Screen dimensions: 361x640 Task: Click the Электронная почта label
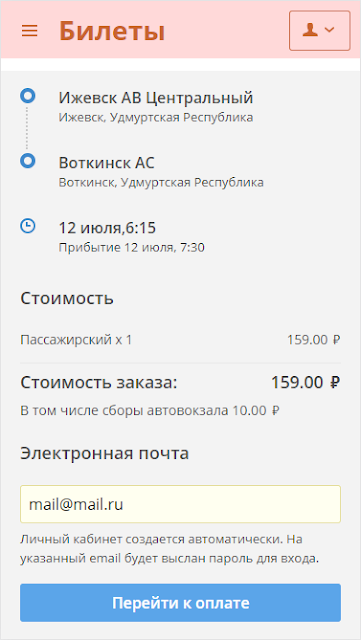pyautogui.click(x=105, y=453)
